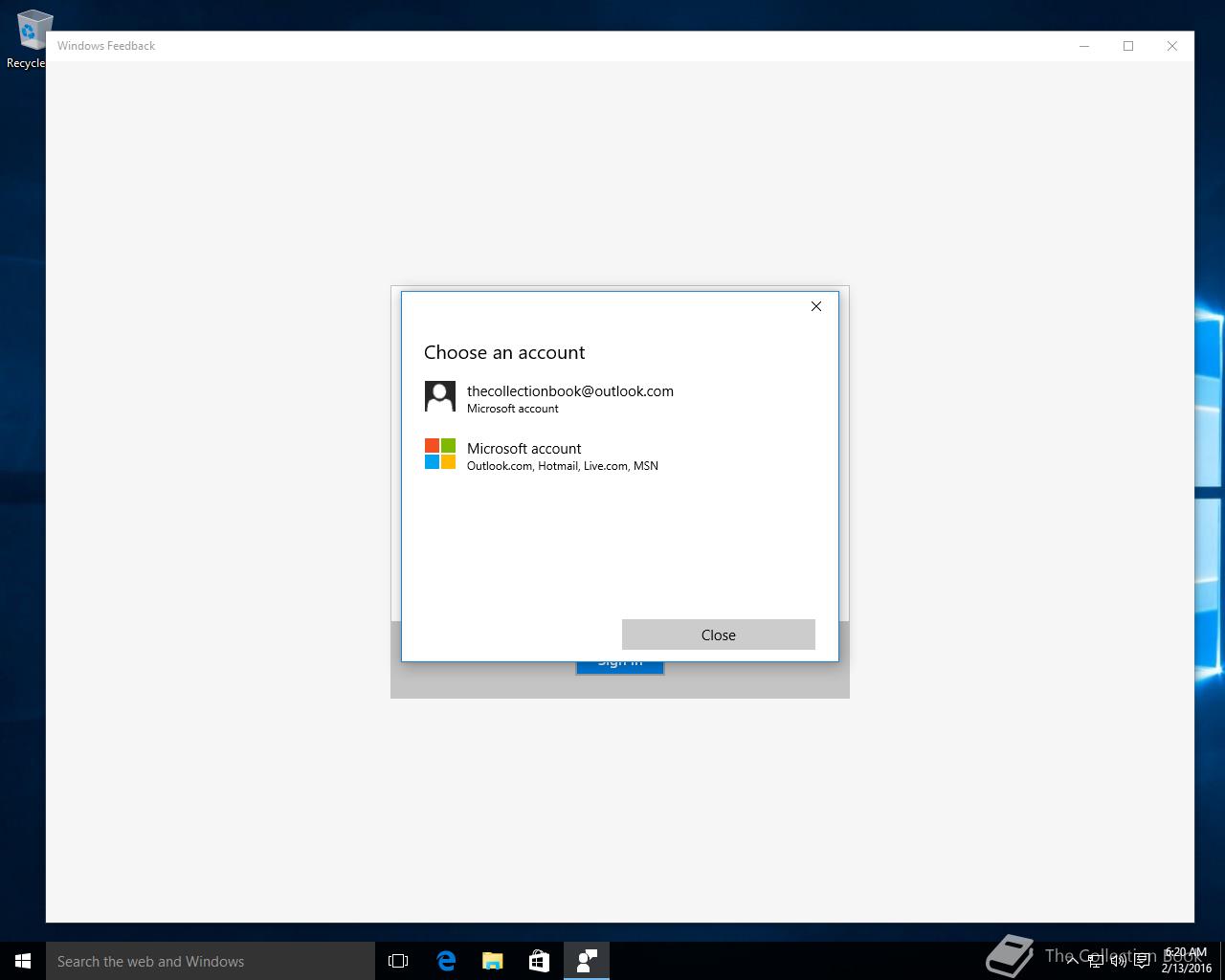The image size is (1225, 980).
Task: Click the Search the web and Windows box
Action: coord(211,961)
